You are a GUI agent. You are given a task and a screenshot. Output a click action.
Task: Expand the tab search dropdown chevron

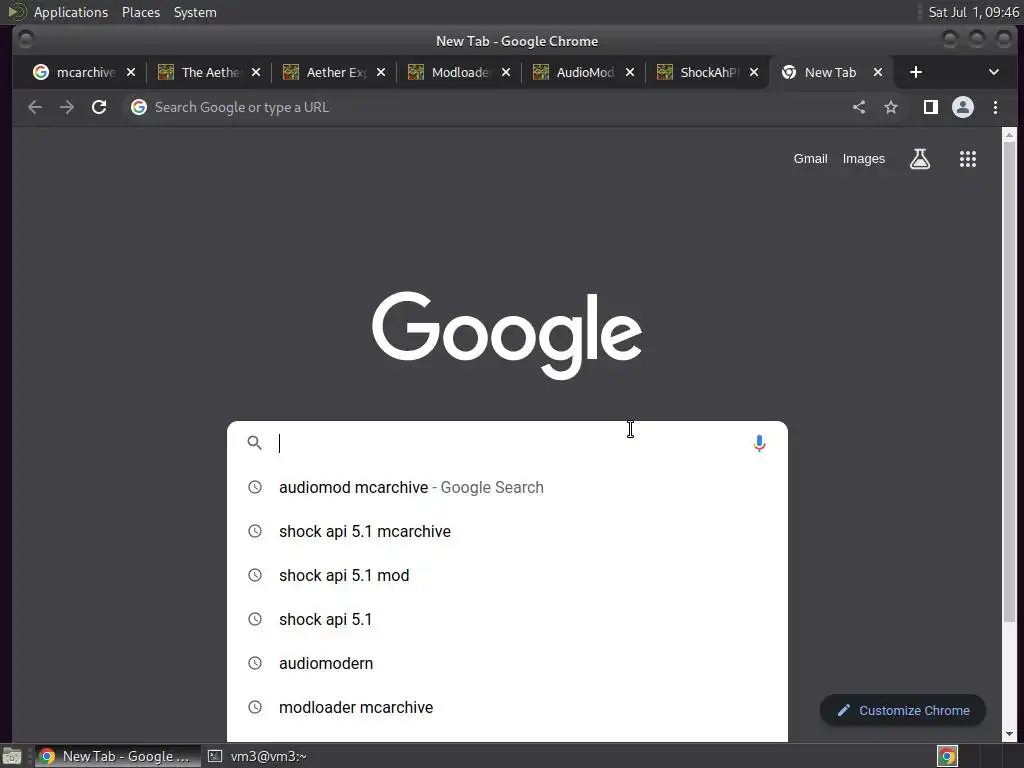coord(993,72)
